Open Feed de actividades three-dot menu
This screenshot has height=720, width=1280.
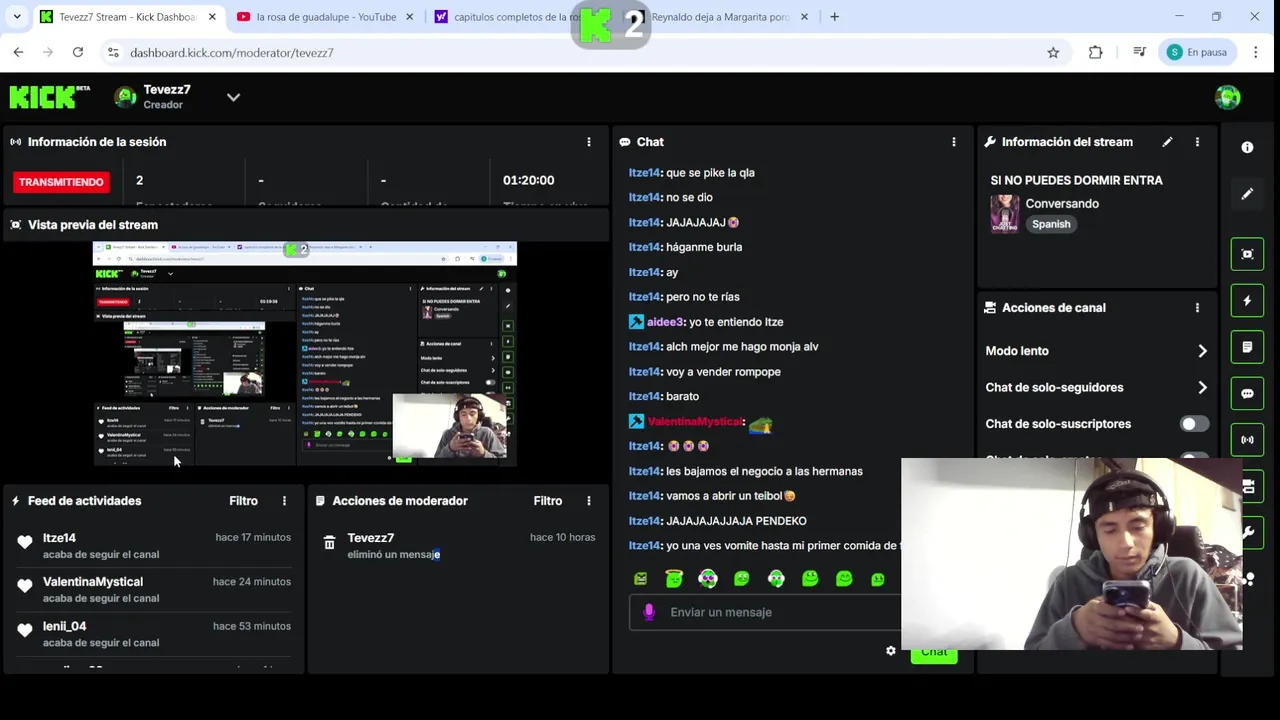284,501
